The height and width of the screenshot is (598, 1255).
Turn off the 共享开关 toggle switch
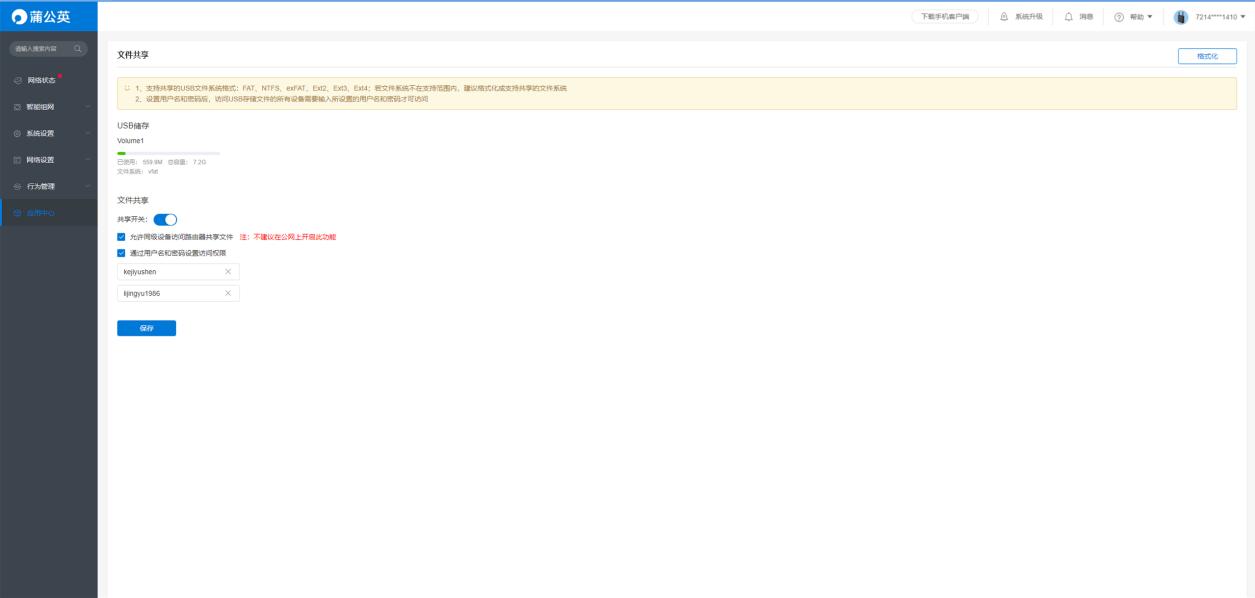tap(165, 220)
